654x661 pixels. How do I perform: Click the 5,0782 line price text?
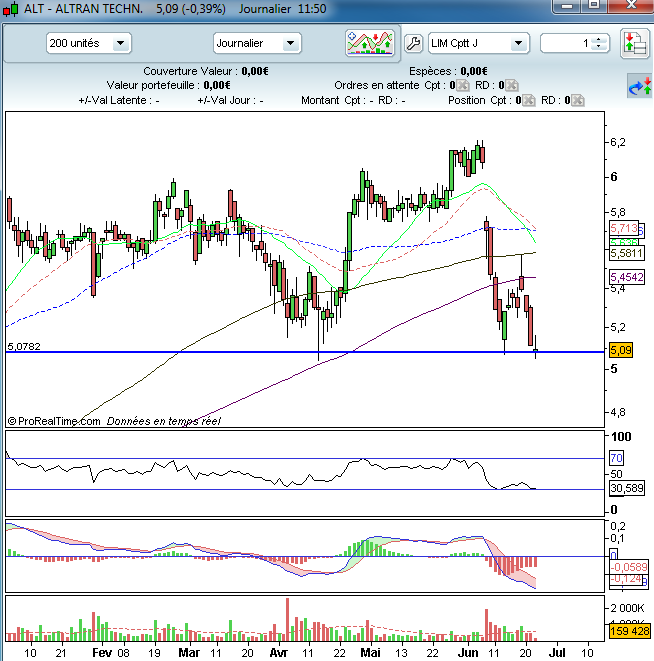24,347
